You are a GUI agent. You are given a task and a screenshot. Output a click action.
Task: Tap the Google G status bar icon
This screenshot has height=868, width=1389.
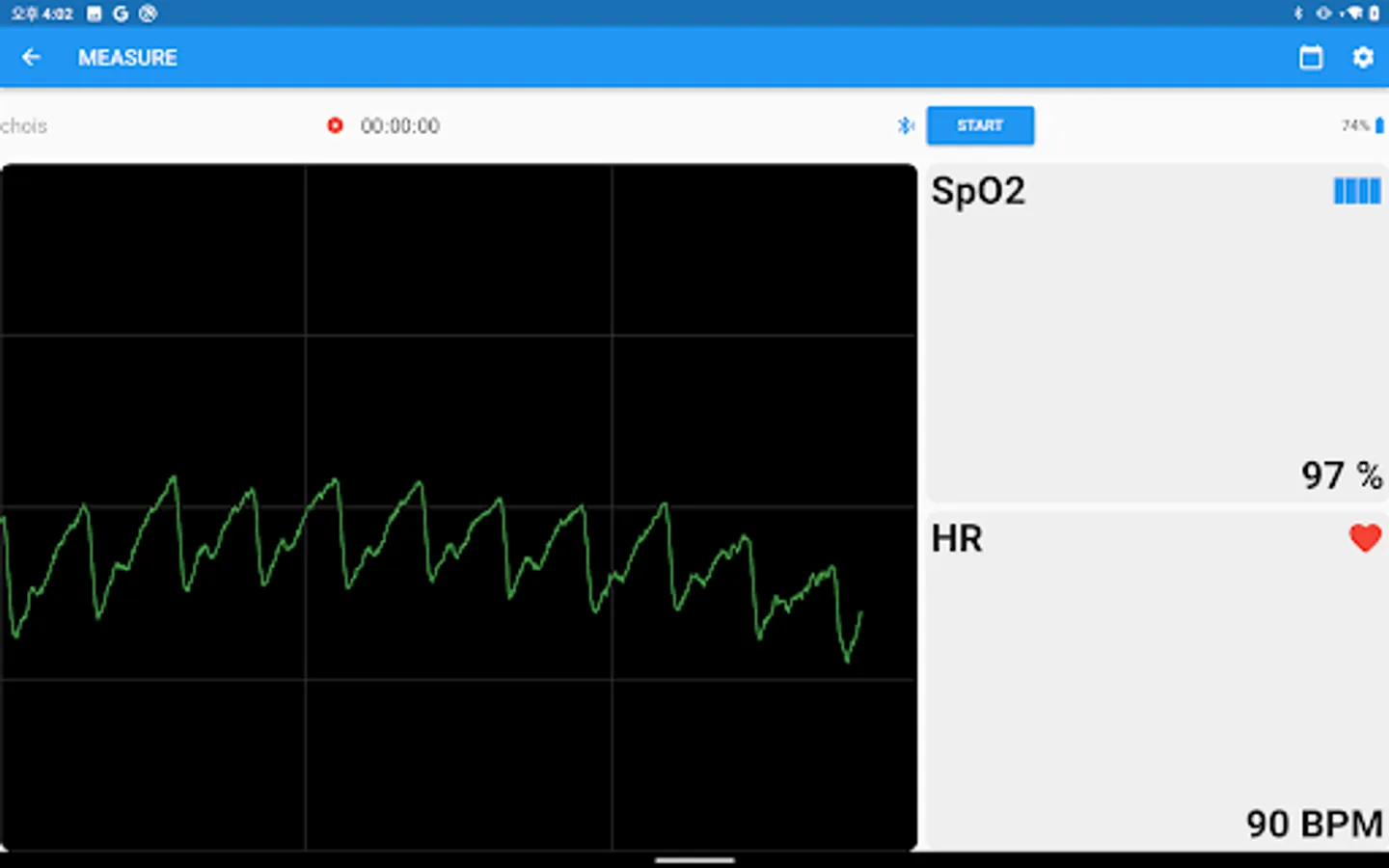pyautogui.click(x=121, y=14)
